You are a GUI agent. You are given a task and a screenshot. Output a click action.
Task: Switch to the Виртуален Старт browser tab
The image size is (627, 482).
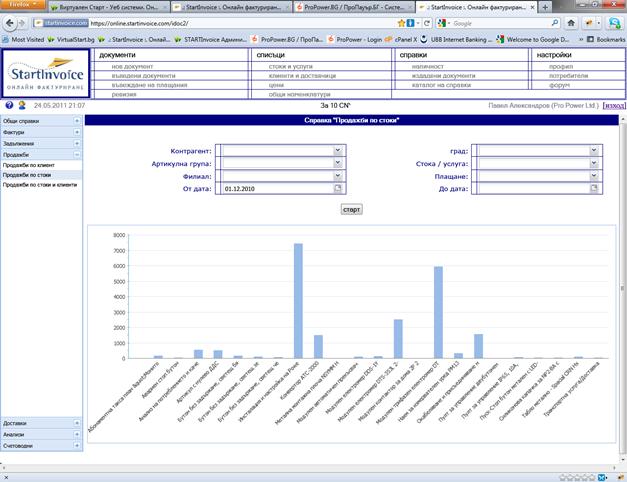coord(109,7)
